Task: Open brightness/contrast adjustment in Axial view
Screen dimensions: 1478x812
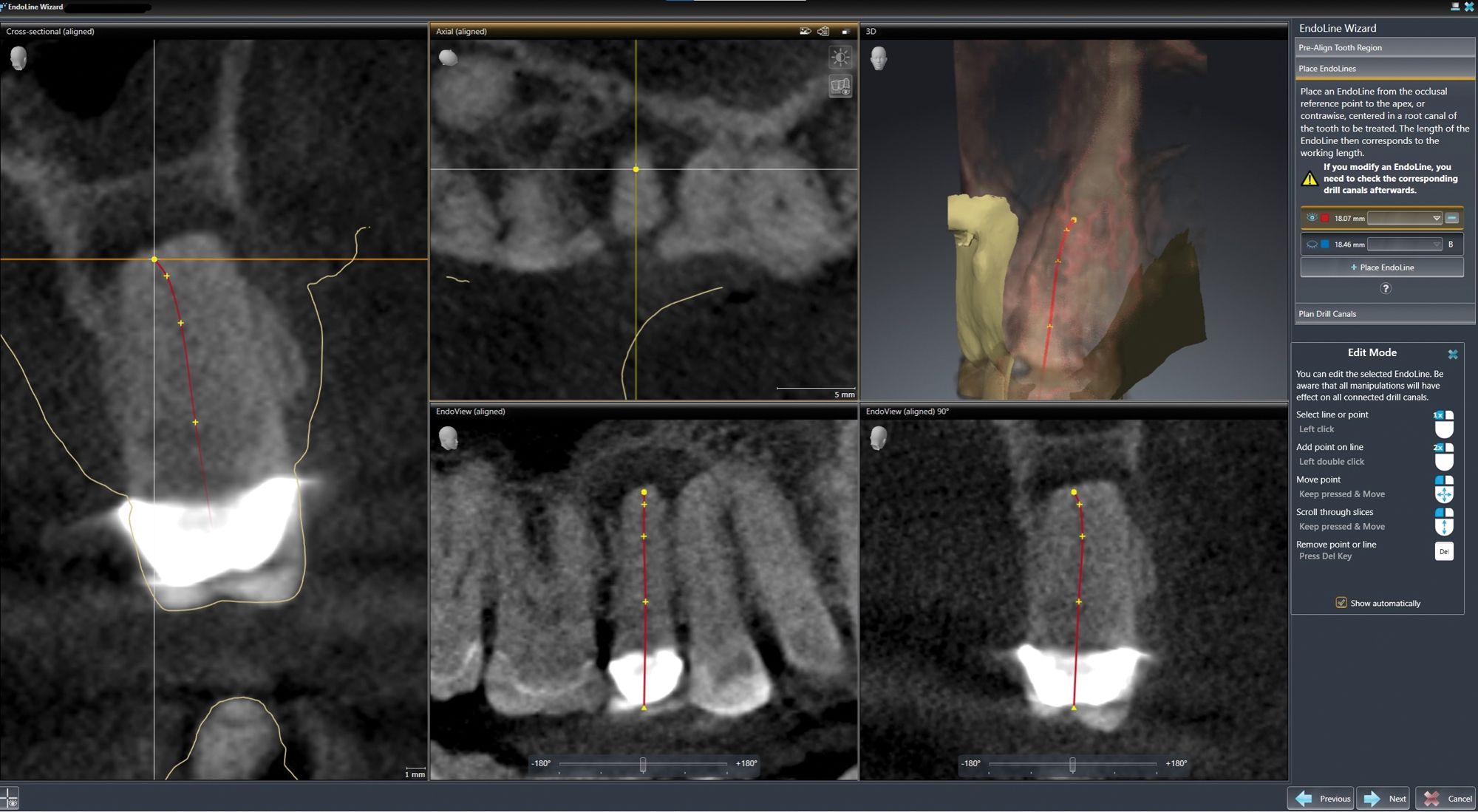Action: click(x=840, y=57)
